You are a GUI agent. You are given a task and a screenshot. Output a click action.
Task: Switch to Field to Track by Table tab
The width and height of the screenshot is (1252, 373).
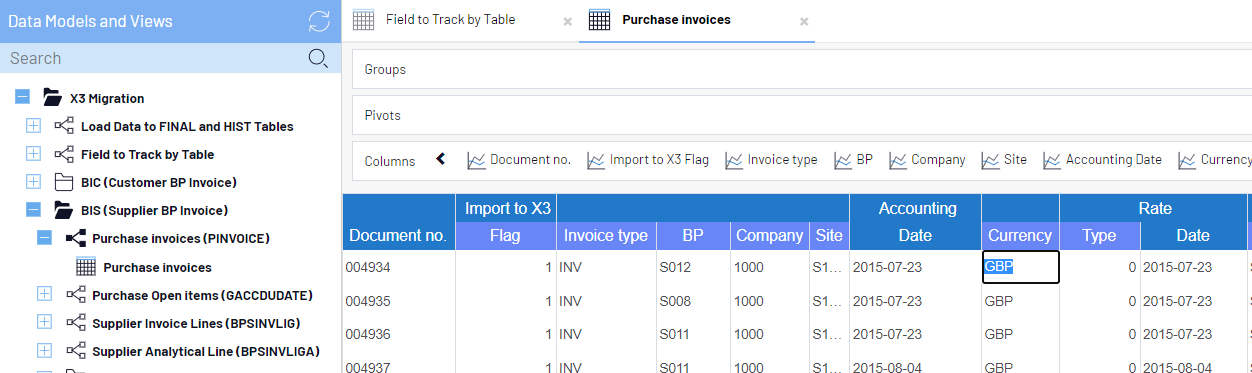click(x=450, y=19)
